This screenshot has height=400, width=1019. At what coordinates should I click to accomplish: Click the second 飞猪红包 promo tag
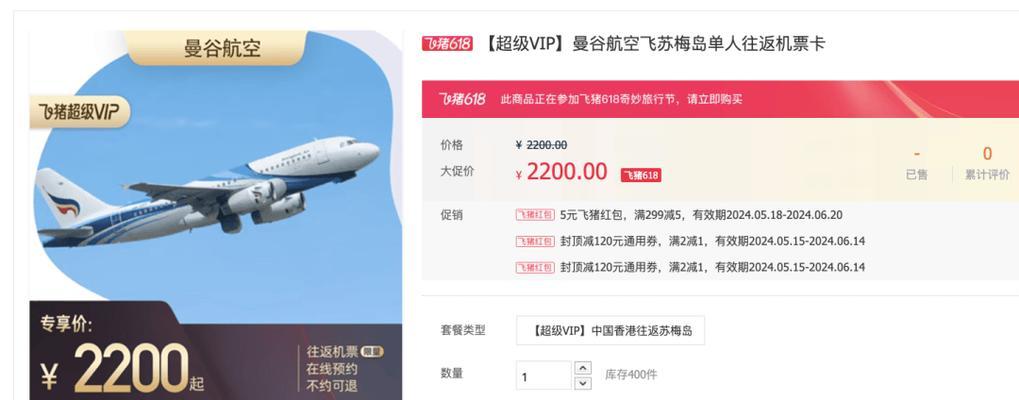click(535, 241)
